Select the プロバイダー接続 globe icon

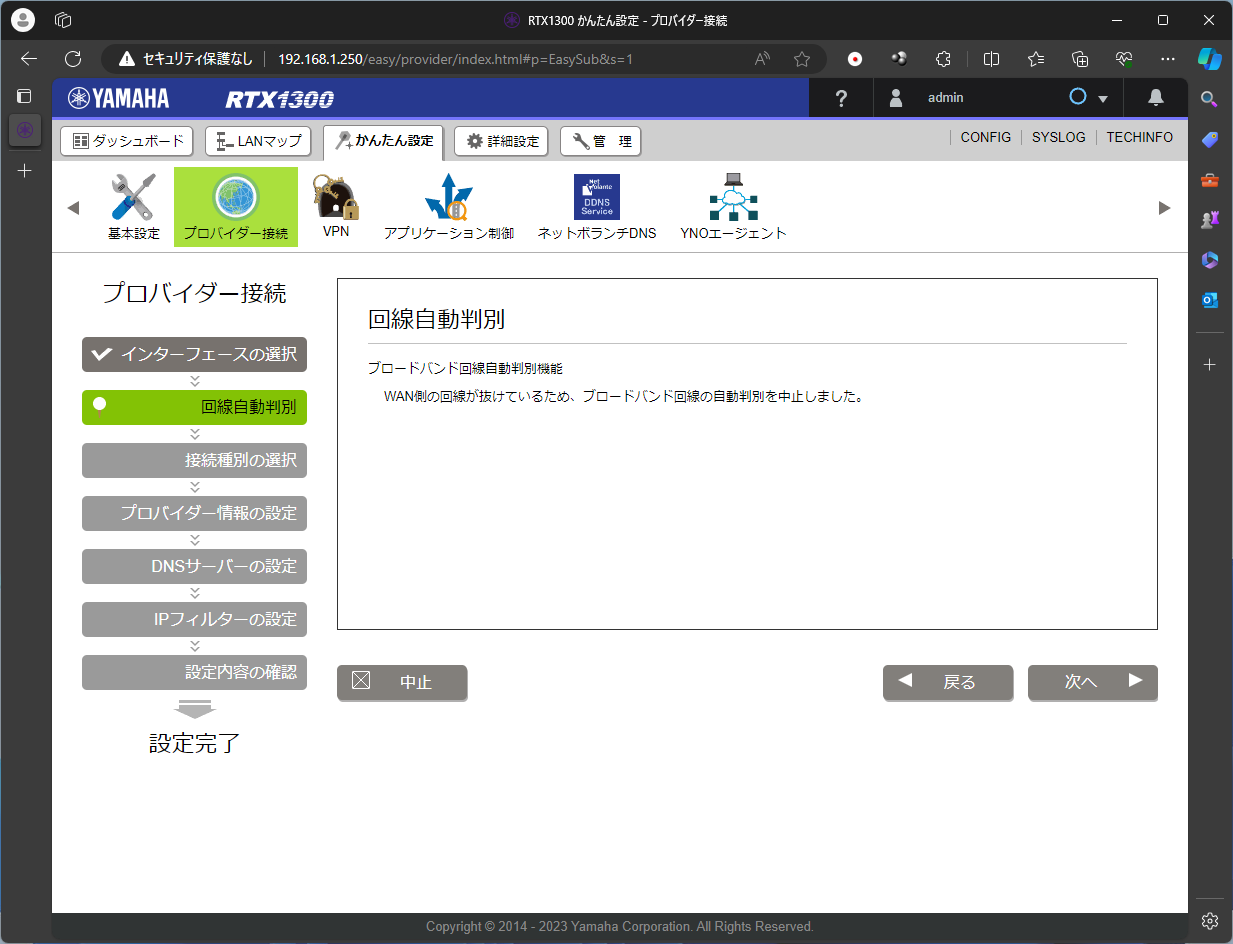click(236, 207)
